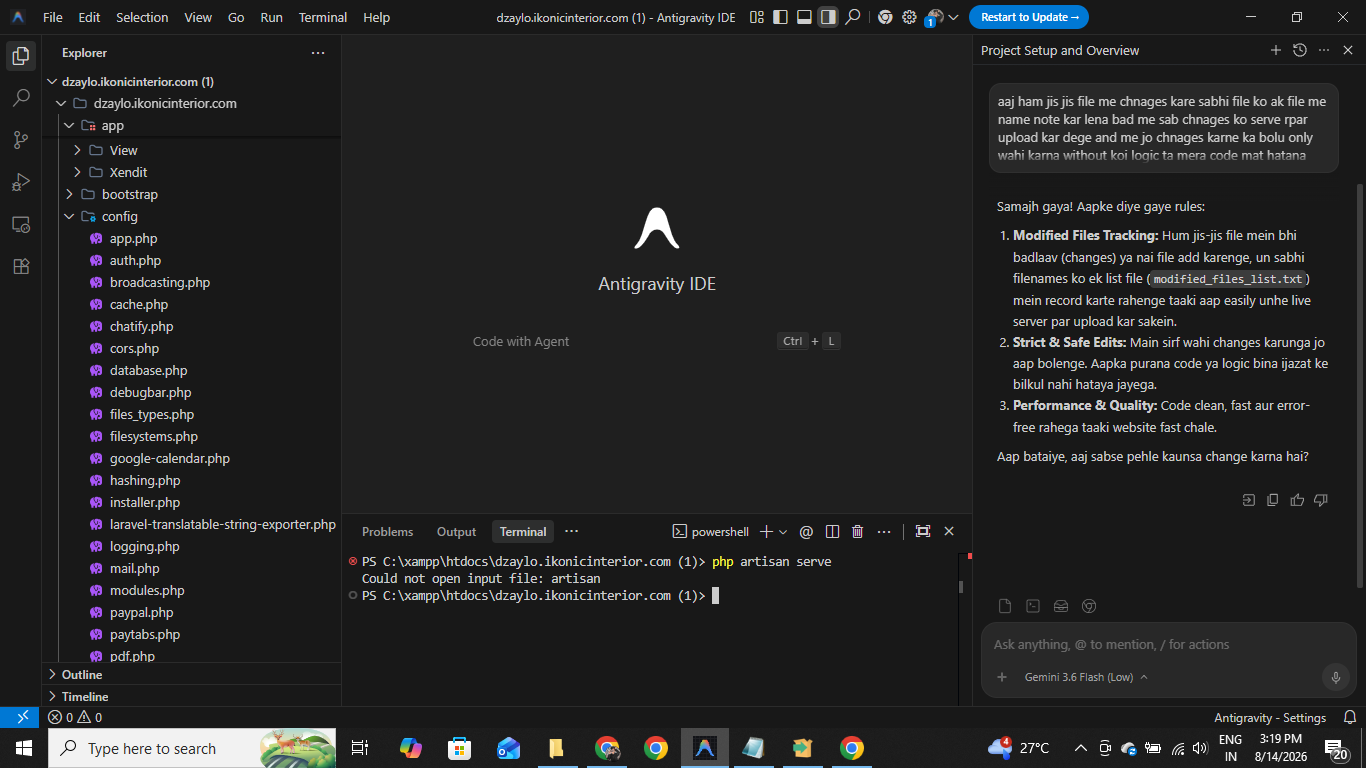Switch to the Problems tab
The image size is (1366, 768).
click(387, 532)
